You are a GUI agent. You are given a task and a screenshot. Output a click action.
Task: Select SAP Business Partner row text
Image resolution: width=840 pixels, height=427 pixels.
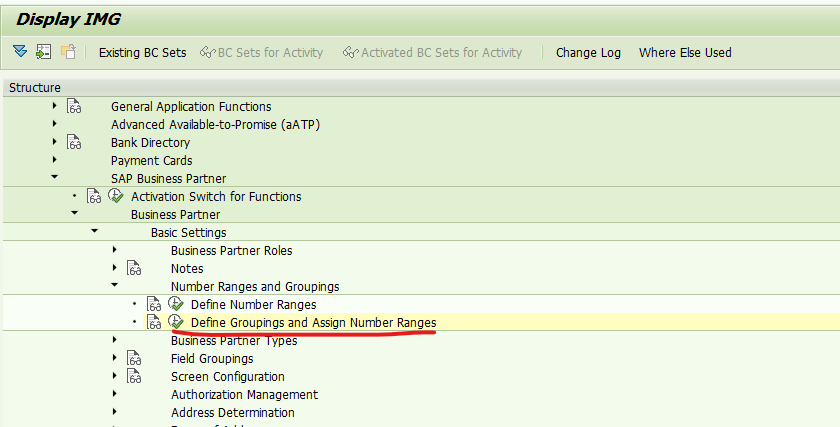169,178
